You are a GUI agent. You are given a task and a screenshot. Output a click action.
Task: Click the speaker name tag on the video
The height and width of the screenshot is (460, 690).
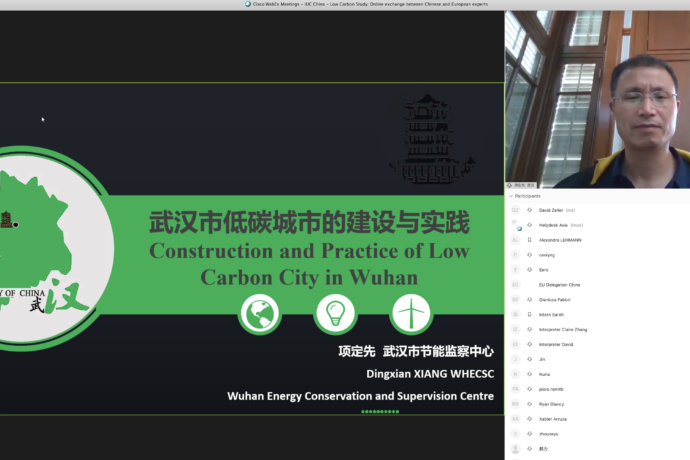click(x=521, y=185)
